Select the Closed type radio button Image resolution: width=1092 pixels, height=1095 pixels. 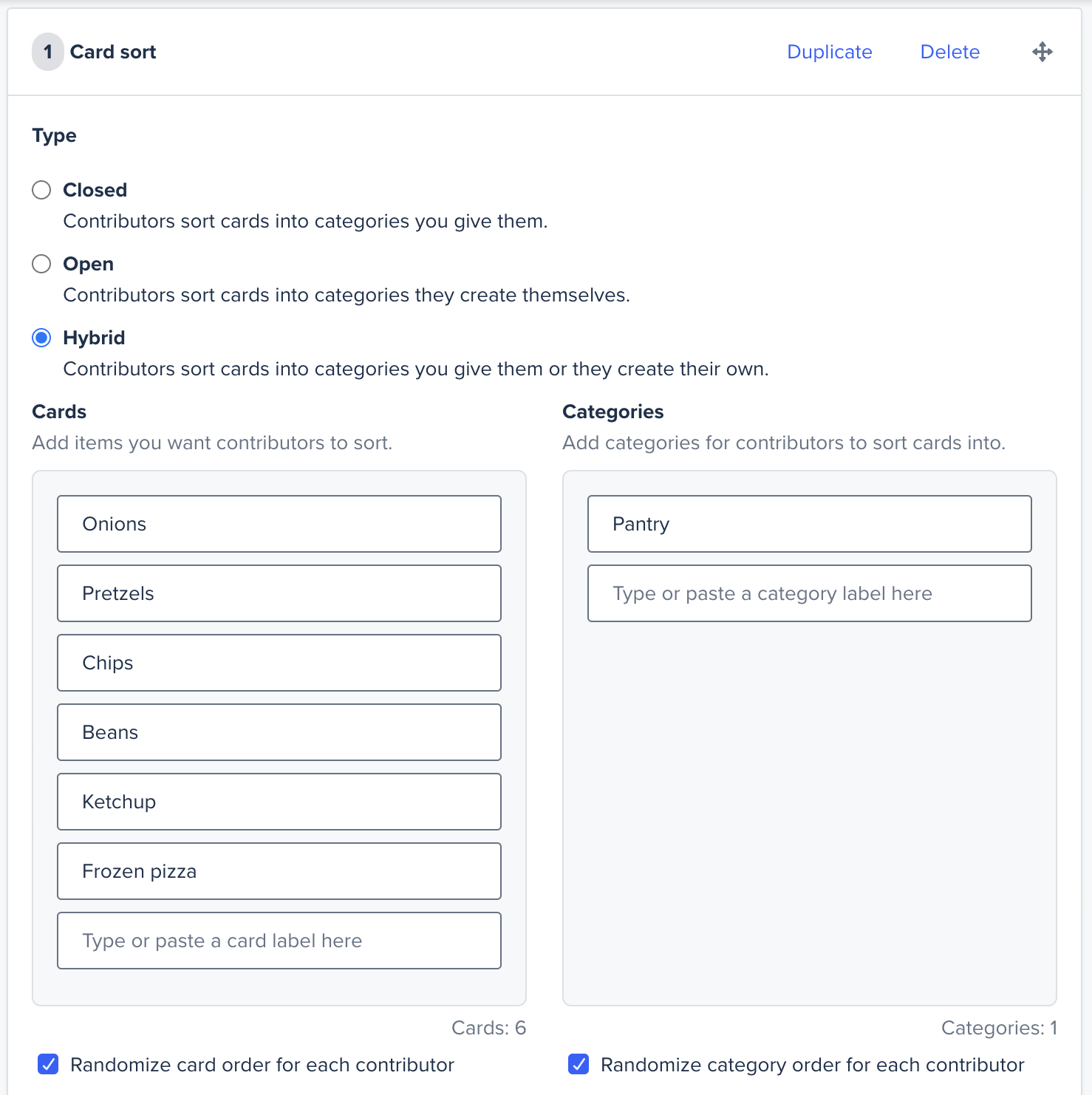click(41, 190)
